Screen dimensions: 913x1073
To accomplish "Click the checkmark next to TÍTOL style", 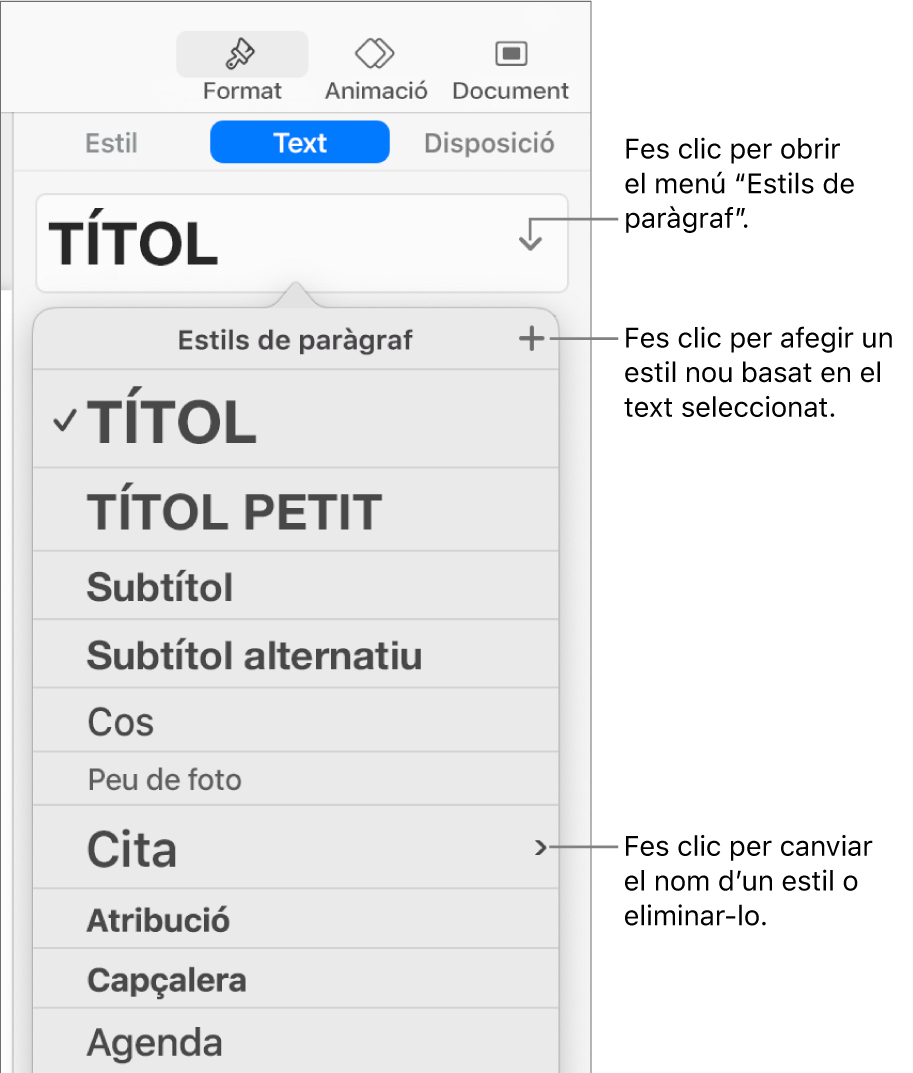I will (64, 422).
